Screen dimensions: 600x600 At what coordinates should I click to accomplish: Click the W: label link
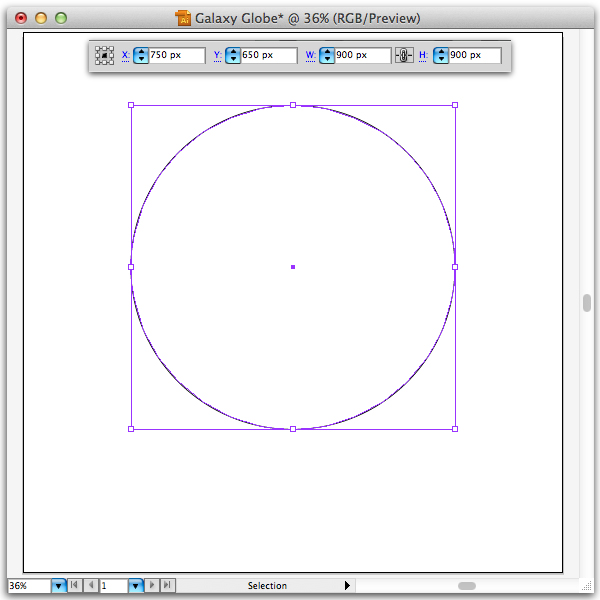click(x=310, y=56)
